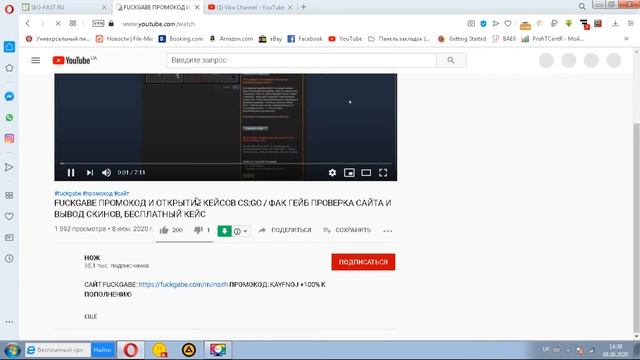The width and height of the screenshot is (640, 360).
Task: Click the YouTube search magnifier button
Action: 451,60
